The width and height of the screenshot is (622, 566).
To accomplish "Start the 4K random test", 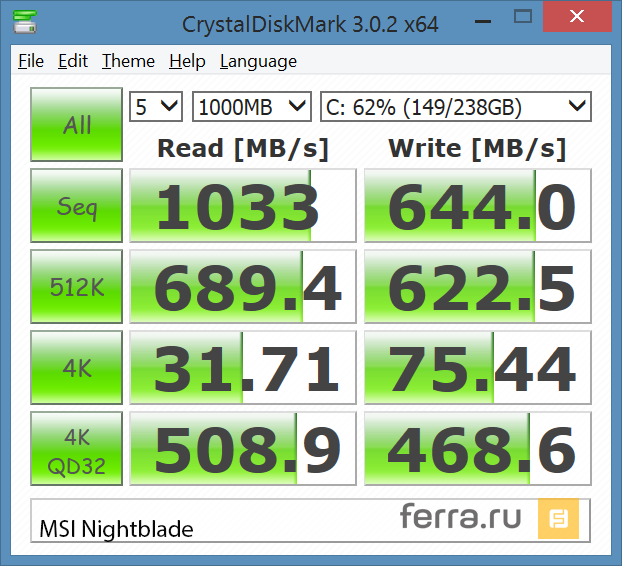I will point(77,368).
